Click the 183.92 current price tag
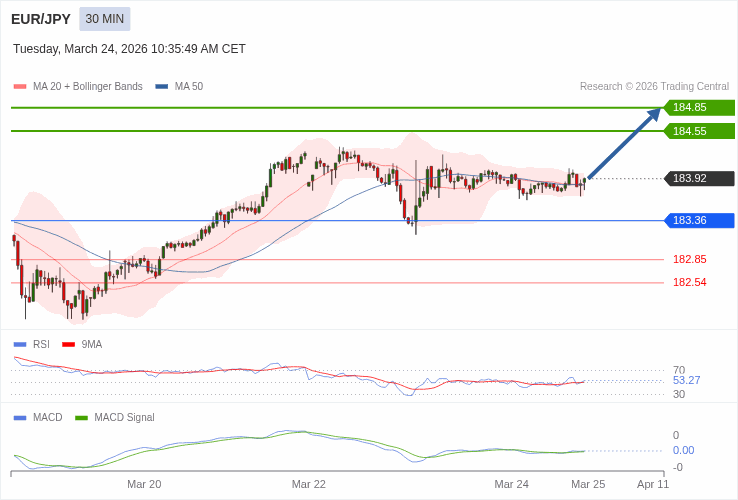This screenshot has height=500, width=738. (x=699, y=178)
